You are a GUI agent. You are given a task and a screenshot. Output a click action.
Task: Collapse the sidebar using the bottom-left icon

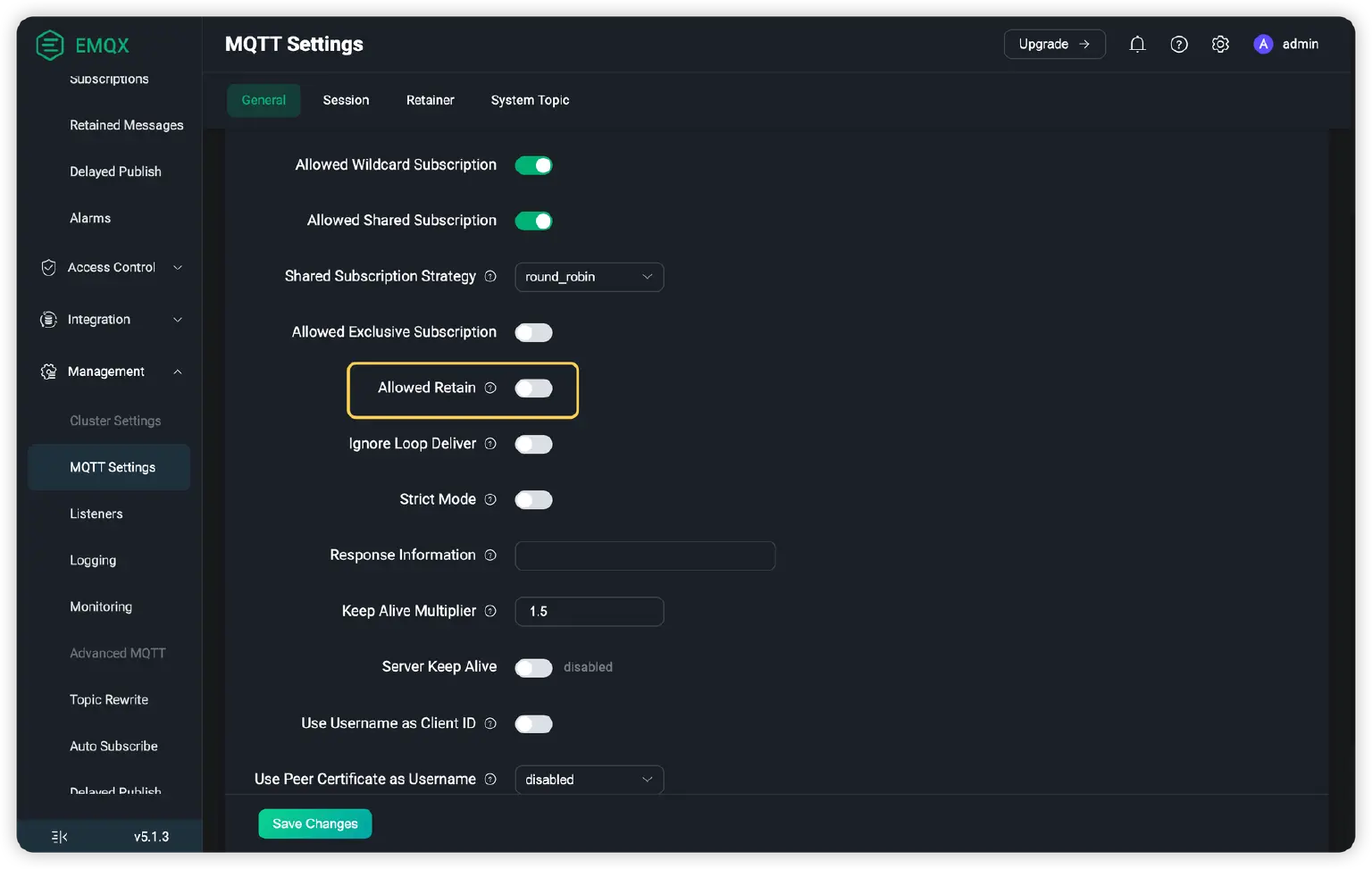coord(58,836)
